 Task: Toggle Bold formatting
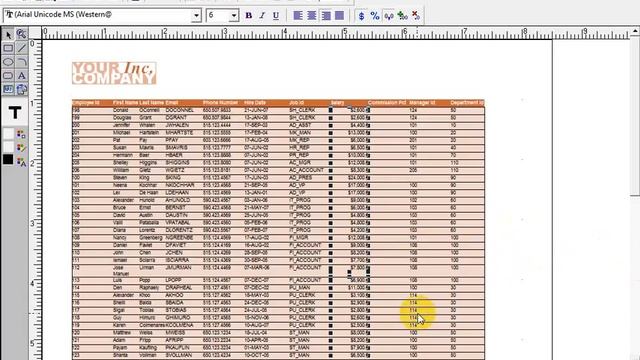[x=249, y=16]
